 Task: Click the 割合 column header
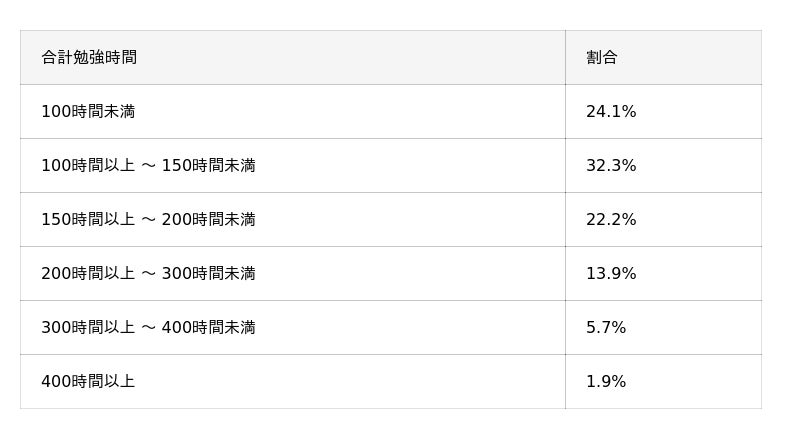click(602, 57)
